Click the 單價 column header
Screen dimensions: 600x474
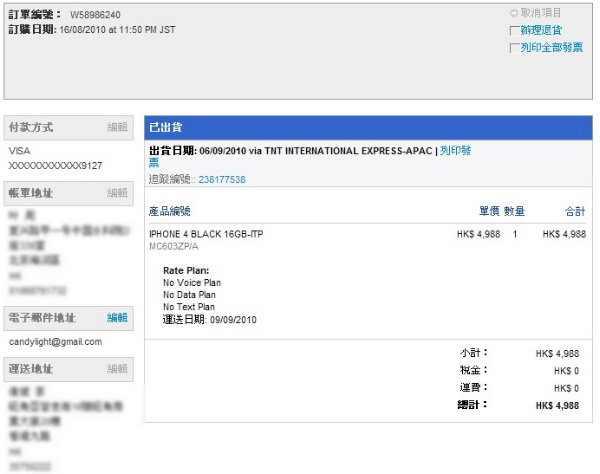[488, 211]
